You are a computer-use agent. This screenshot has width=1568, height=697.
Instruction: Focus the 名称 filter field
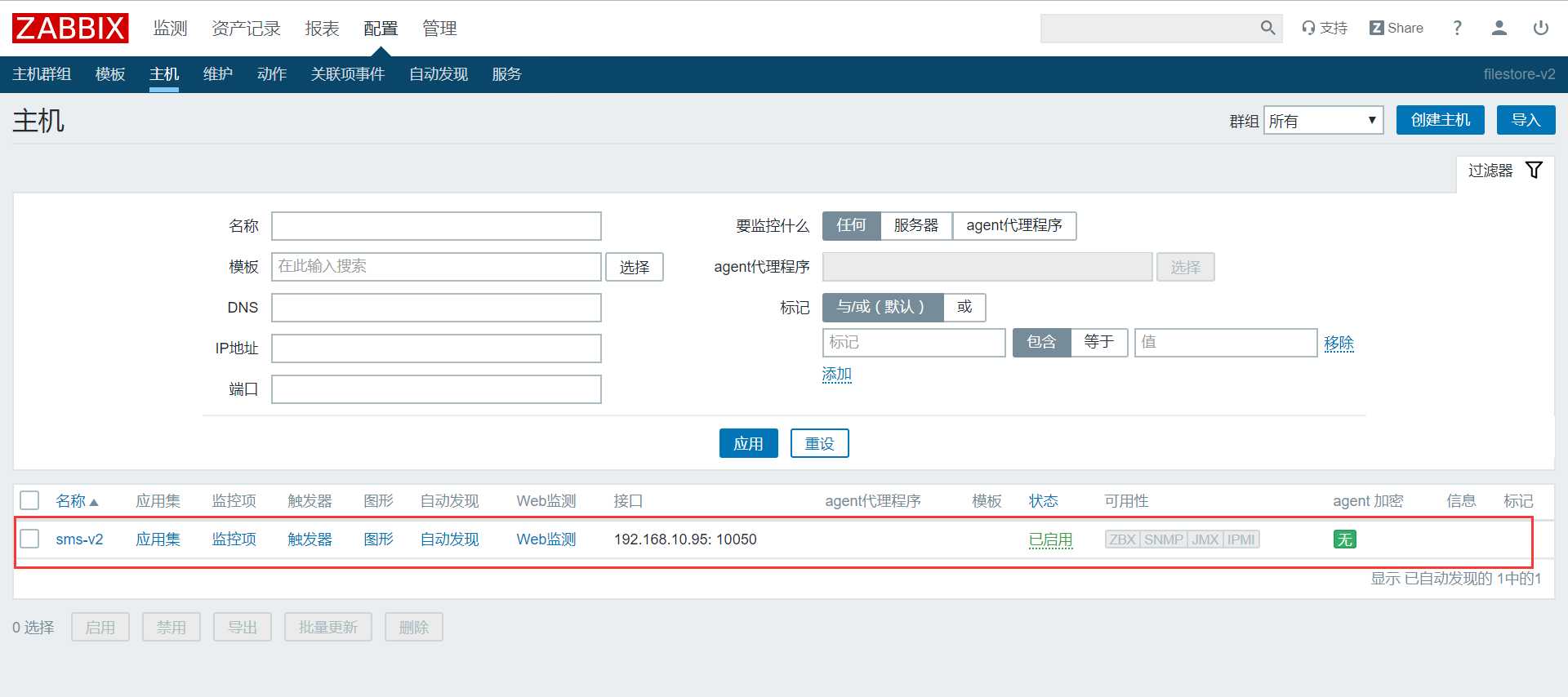tap(436, 226)
